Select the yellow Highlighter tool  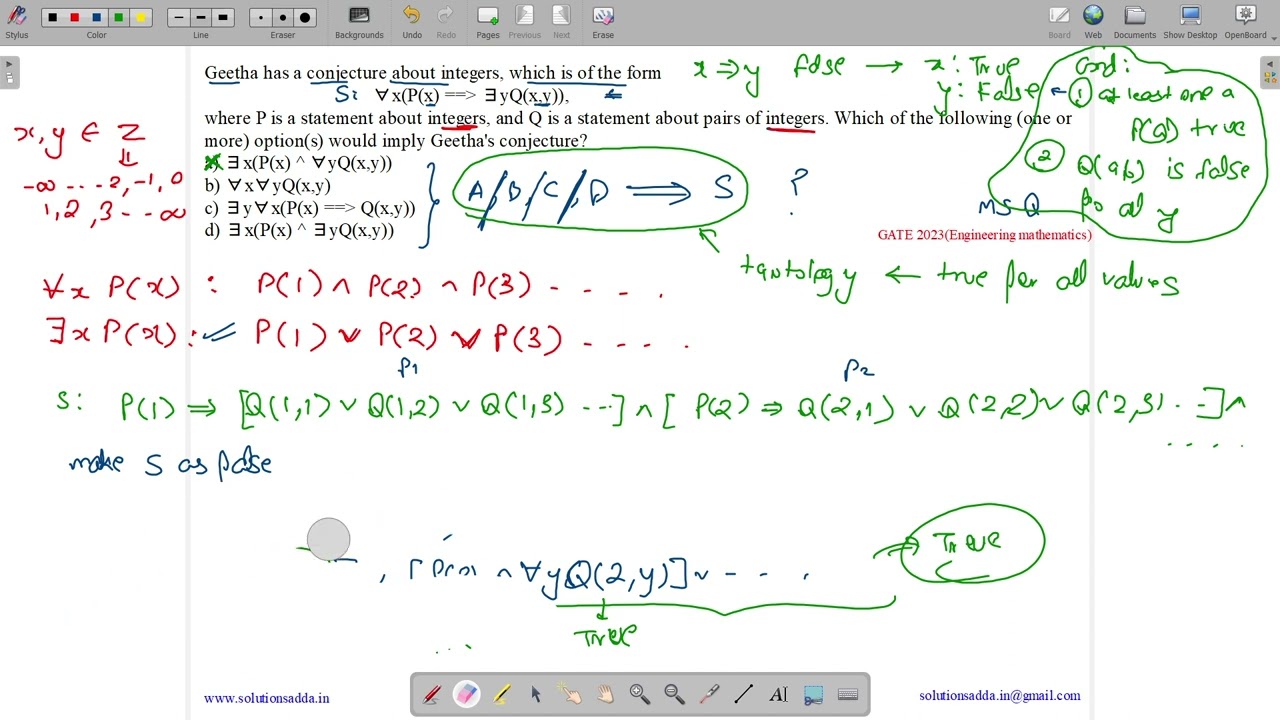(501, 695)
